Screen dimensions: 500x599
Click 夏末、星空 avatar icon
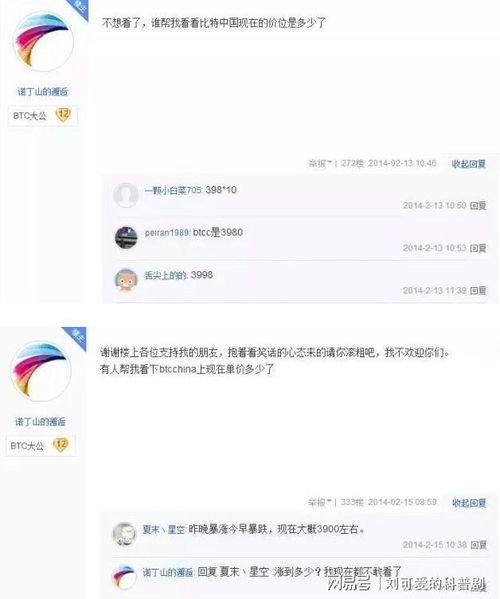125,534
